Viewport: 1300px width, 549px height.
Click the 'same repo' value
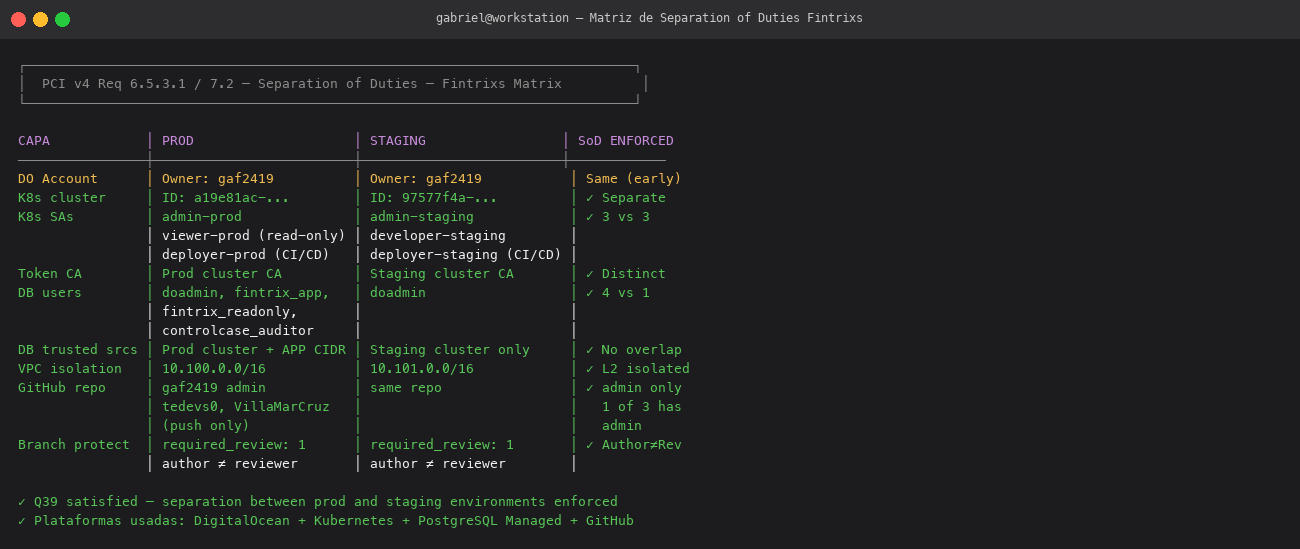click(406, 388)
